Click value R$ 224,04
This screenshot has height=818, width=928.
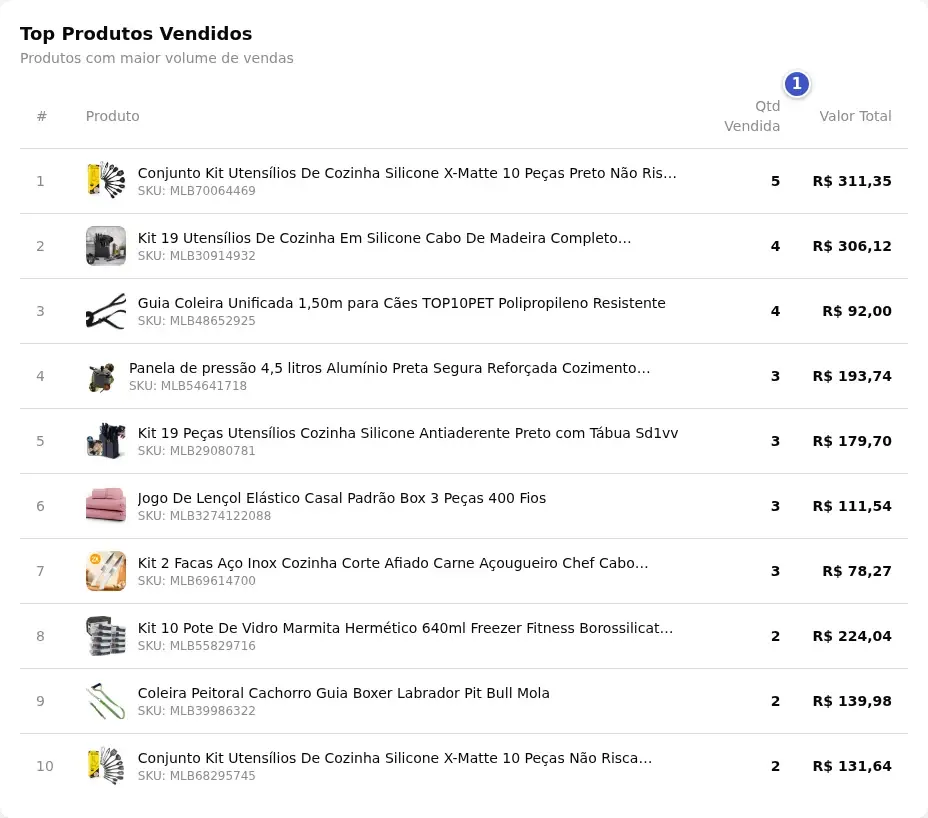852,637
